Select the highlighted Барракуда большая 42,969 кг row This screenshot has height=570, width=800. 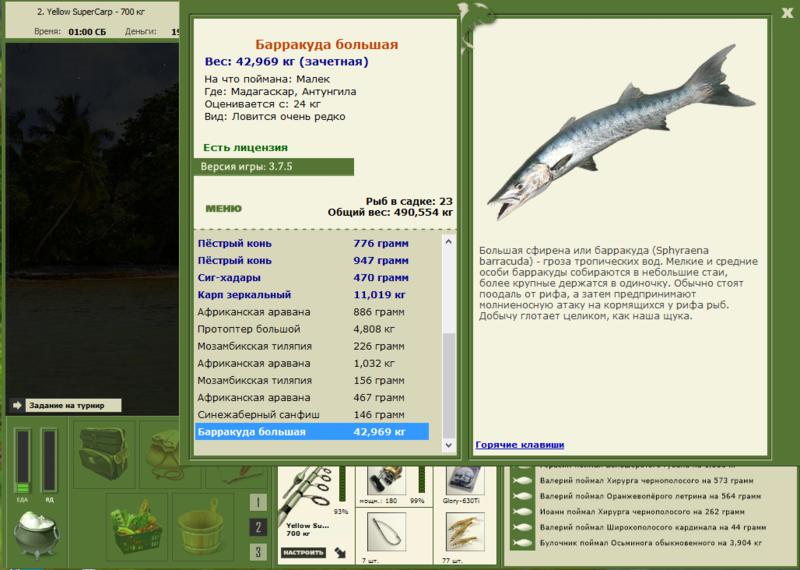tap(312, 432)
